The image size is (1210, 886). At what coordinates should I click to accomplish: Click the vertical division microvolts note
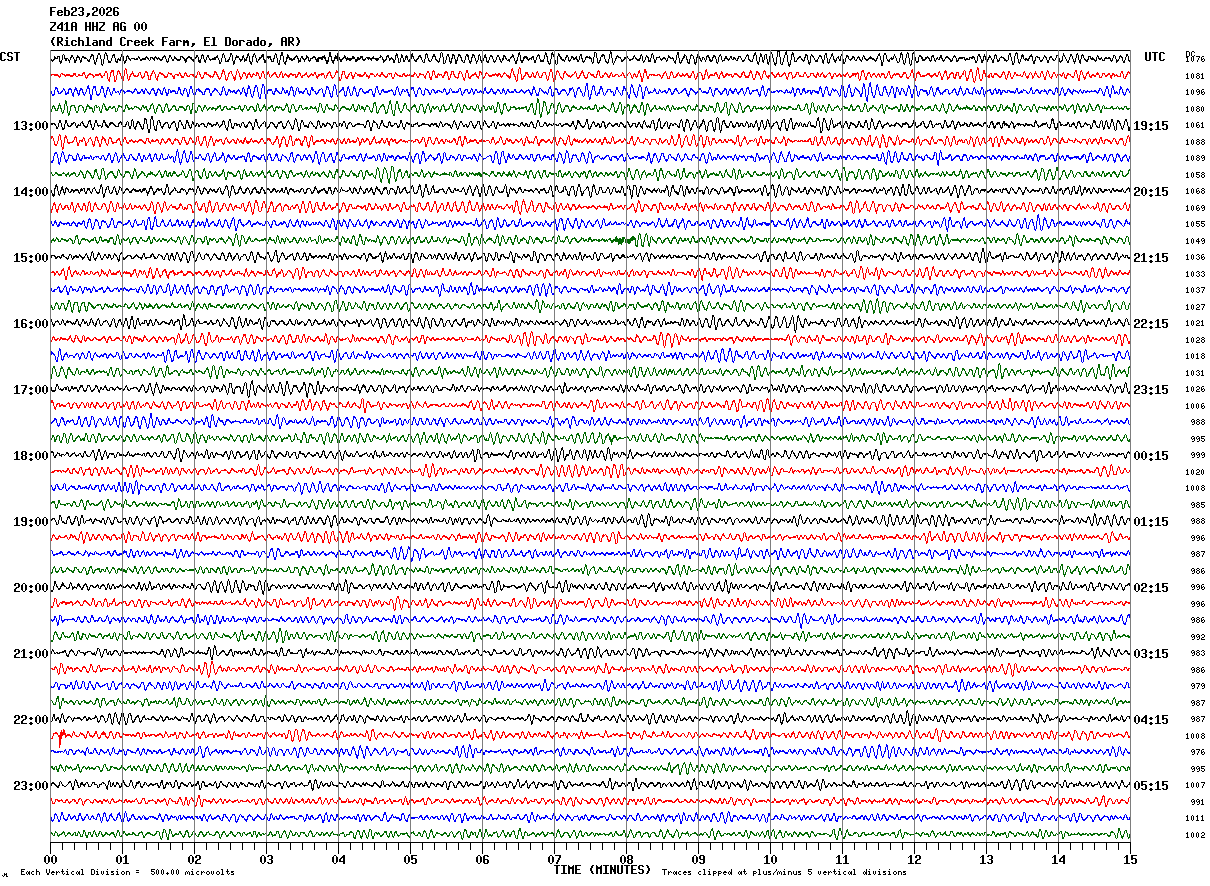[x=127, y=872]
